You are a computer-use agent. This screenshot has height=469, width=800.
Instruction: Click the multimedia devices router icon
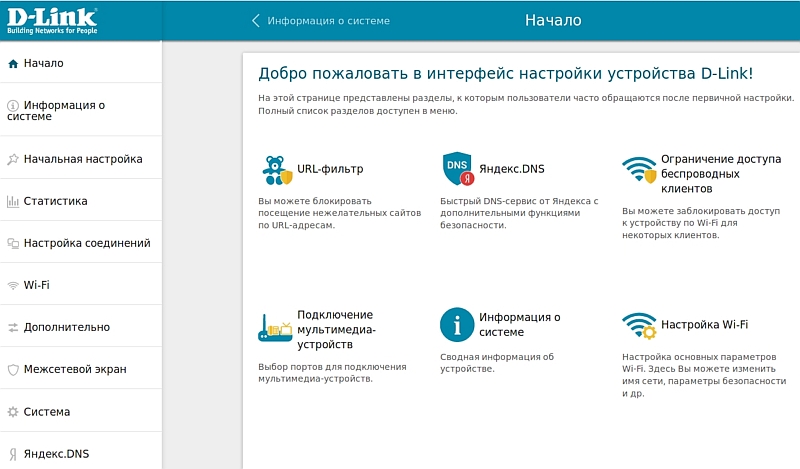[x=275, y=327]
